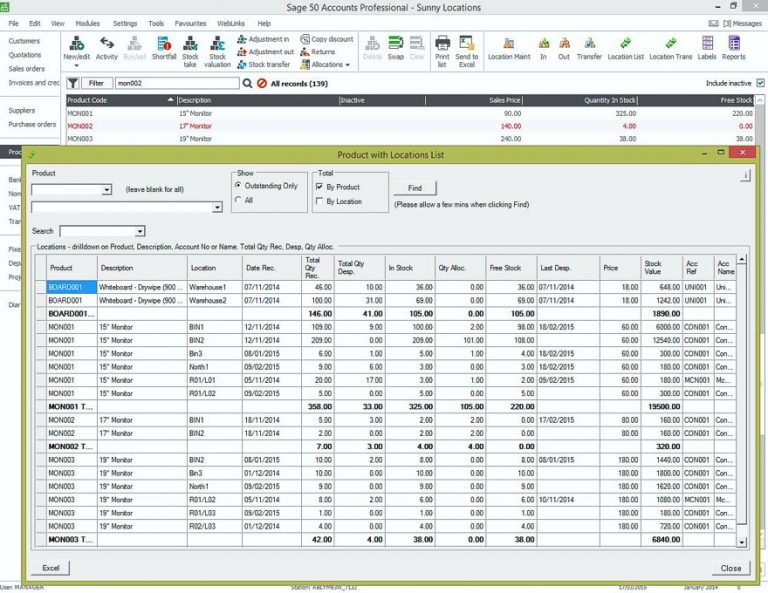768x593 pixels.
Task: Select the BOARD001 Warehouse1 product cell
Action: click(72, 287)
